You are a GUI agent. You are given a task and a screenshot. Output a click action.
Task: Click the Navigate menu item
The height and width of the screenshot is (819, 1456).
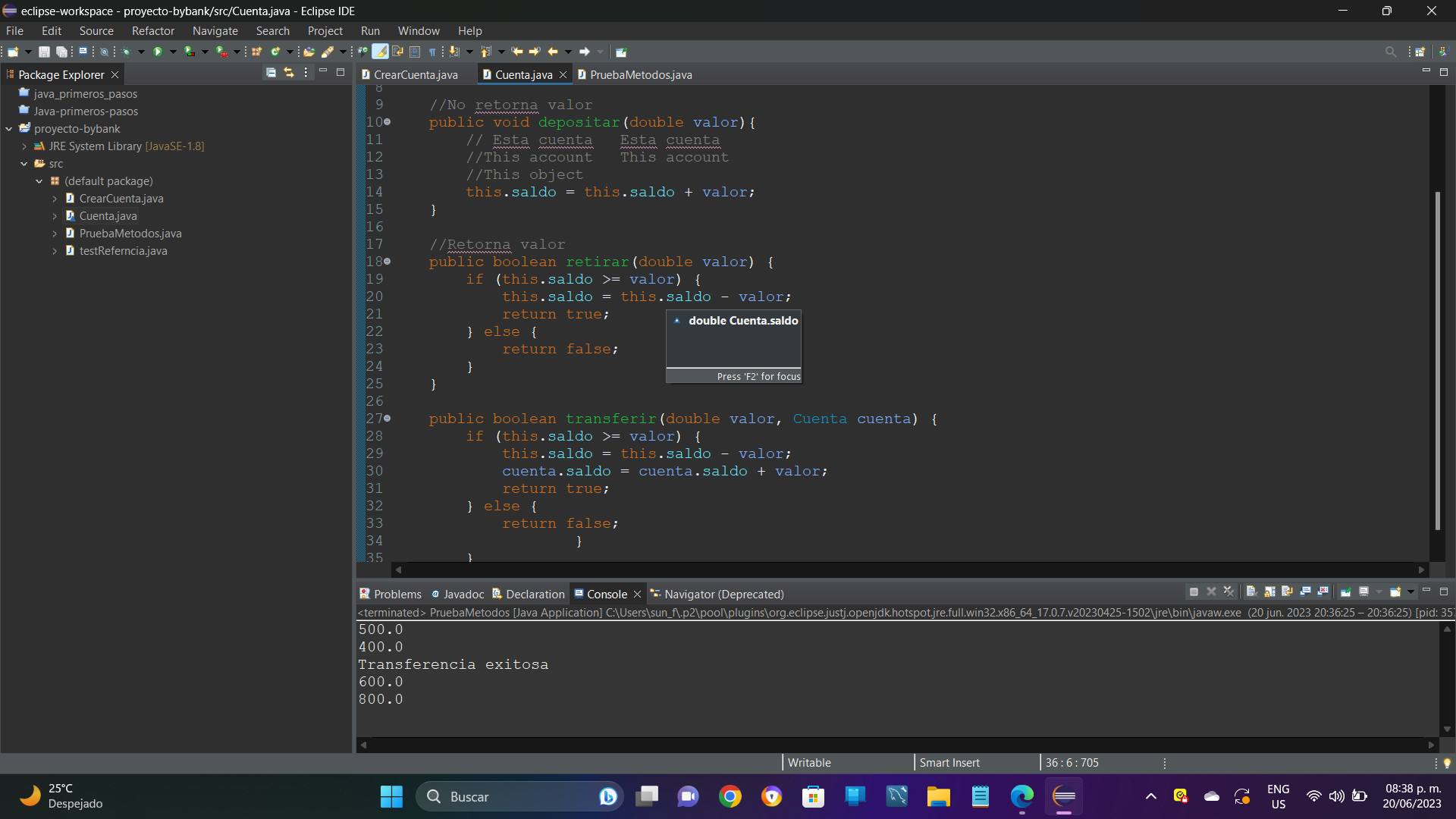(x=213, y=31)
